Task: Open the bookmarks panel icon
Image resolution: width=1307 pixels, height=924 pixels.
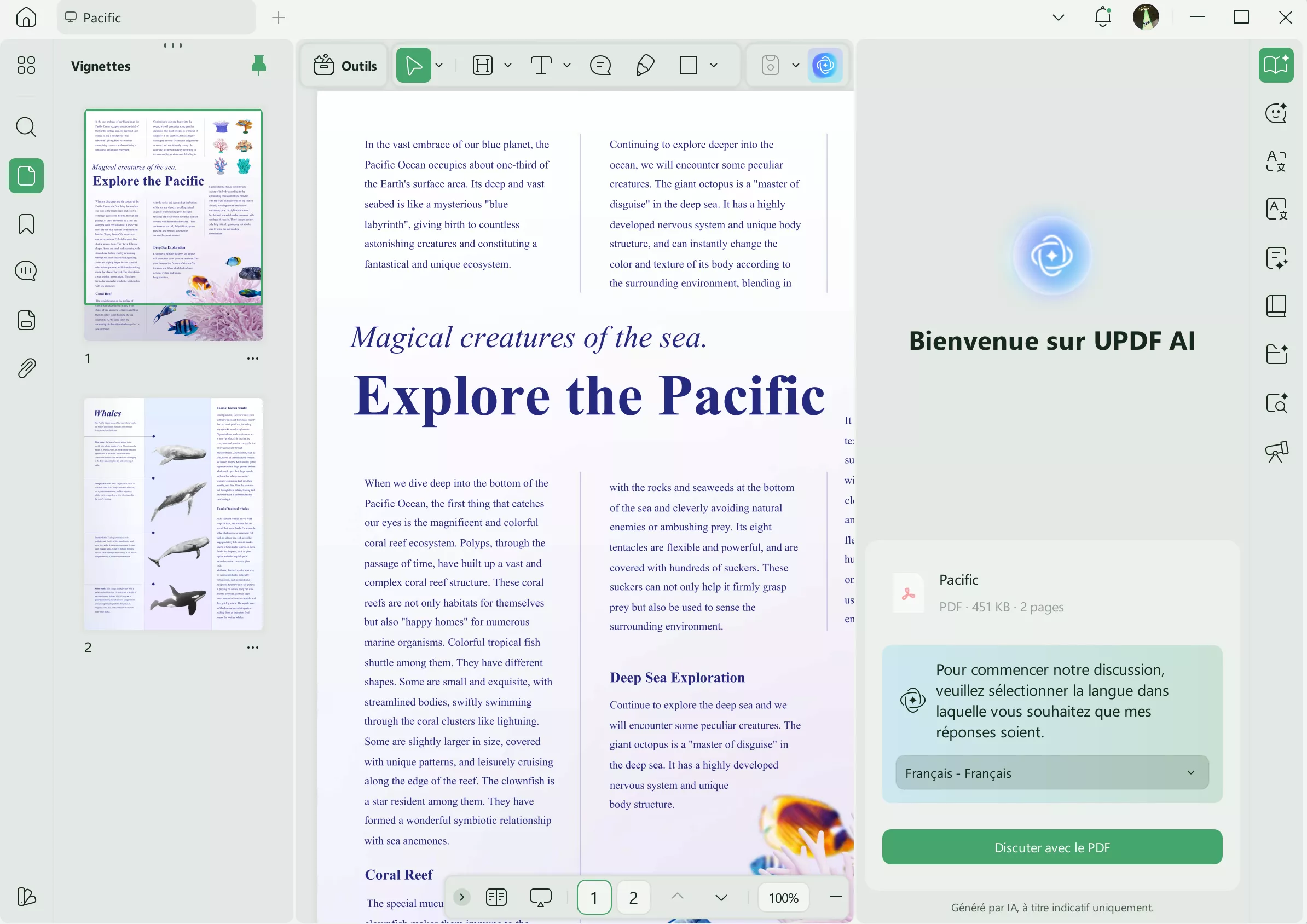Action: click(26, 224)
